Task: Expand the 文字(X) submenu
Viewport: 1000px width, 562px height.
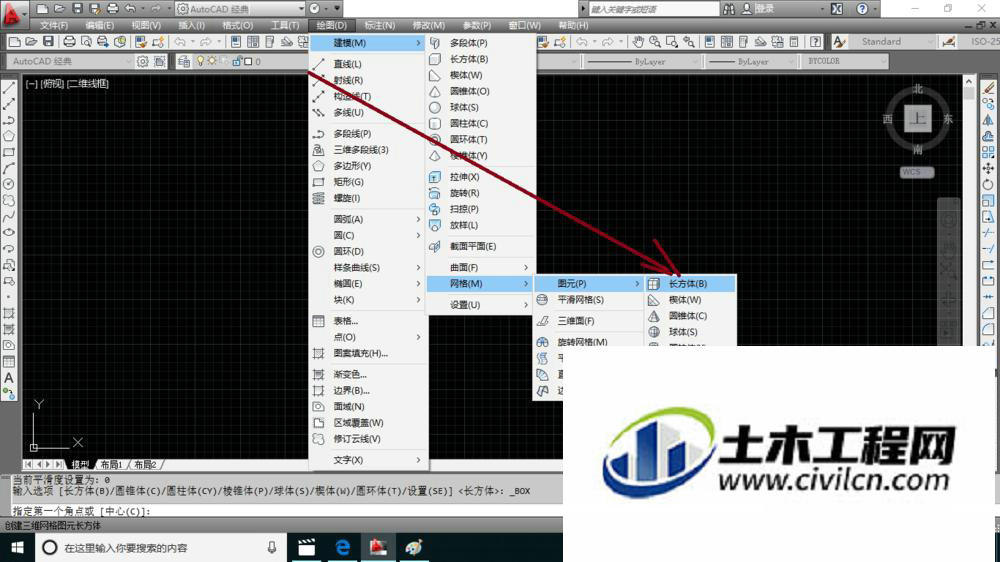Action: click(369, 460)
